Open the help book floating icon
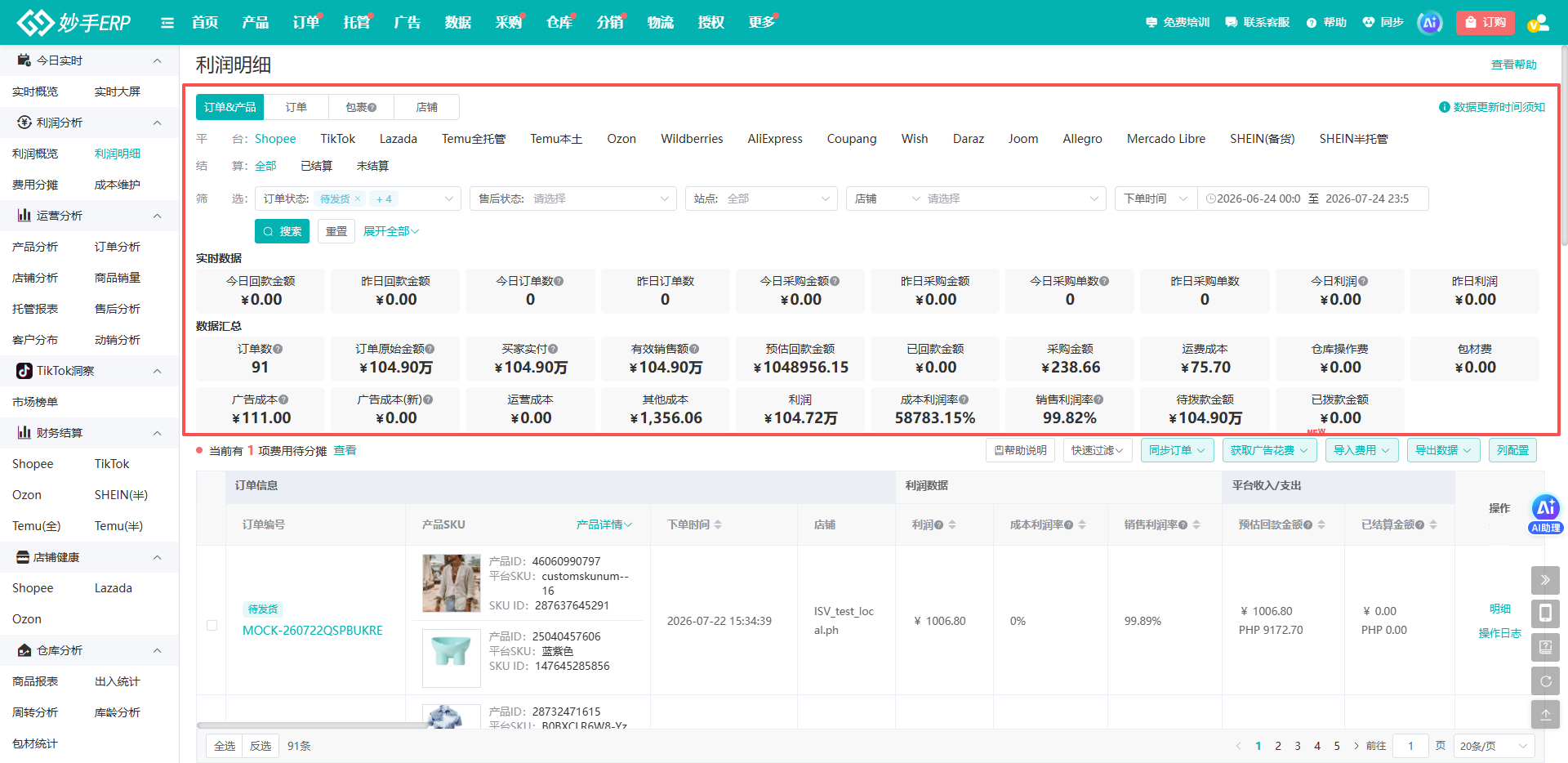Screen dimensions: 1568x763 [1545, 647]
